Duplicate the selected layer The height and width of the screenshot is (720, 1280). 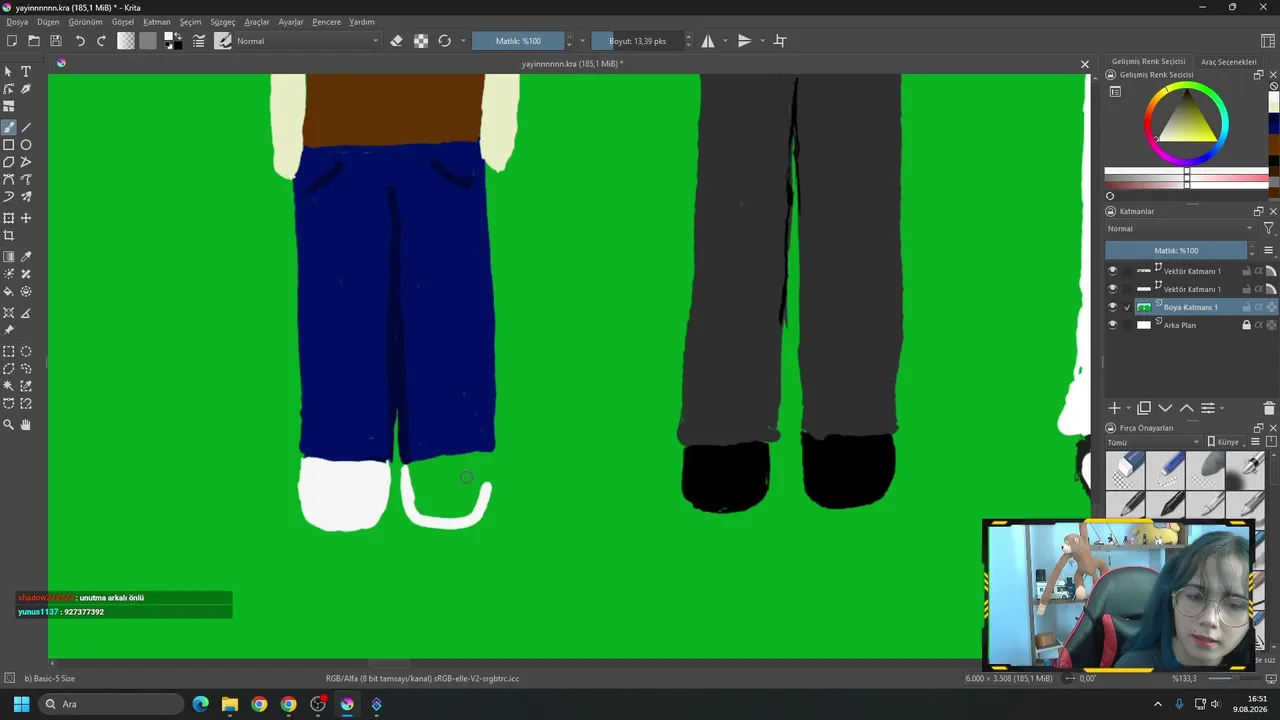[x=1144, y=408]
